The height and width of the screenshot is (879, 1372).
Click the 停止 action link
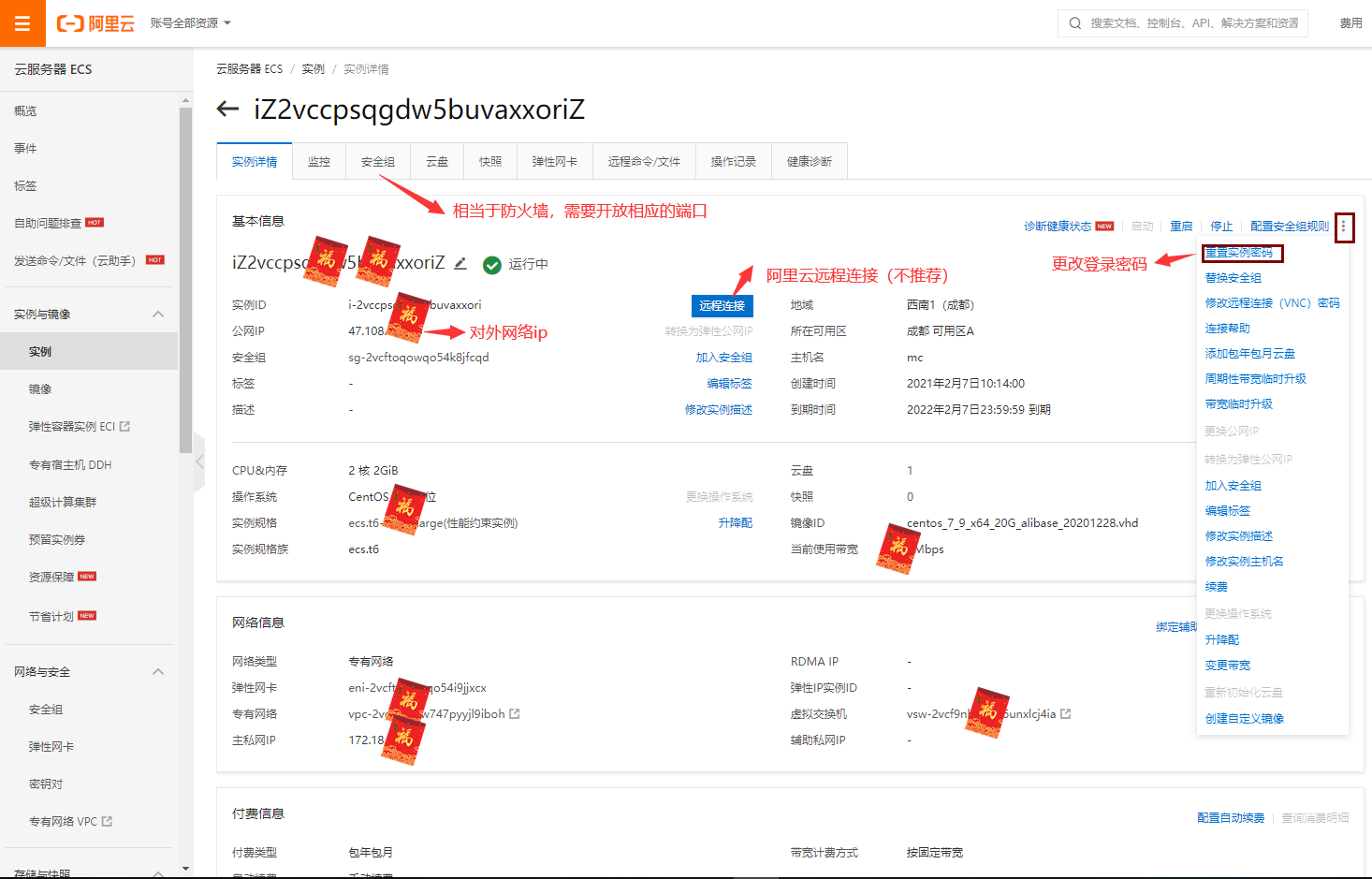click(1221, 227)
